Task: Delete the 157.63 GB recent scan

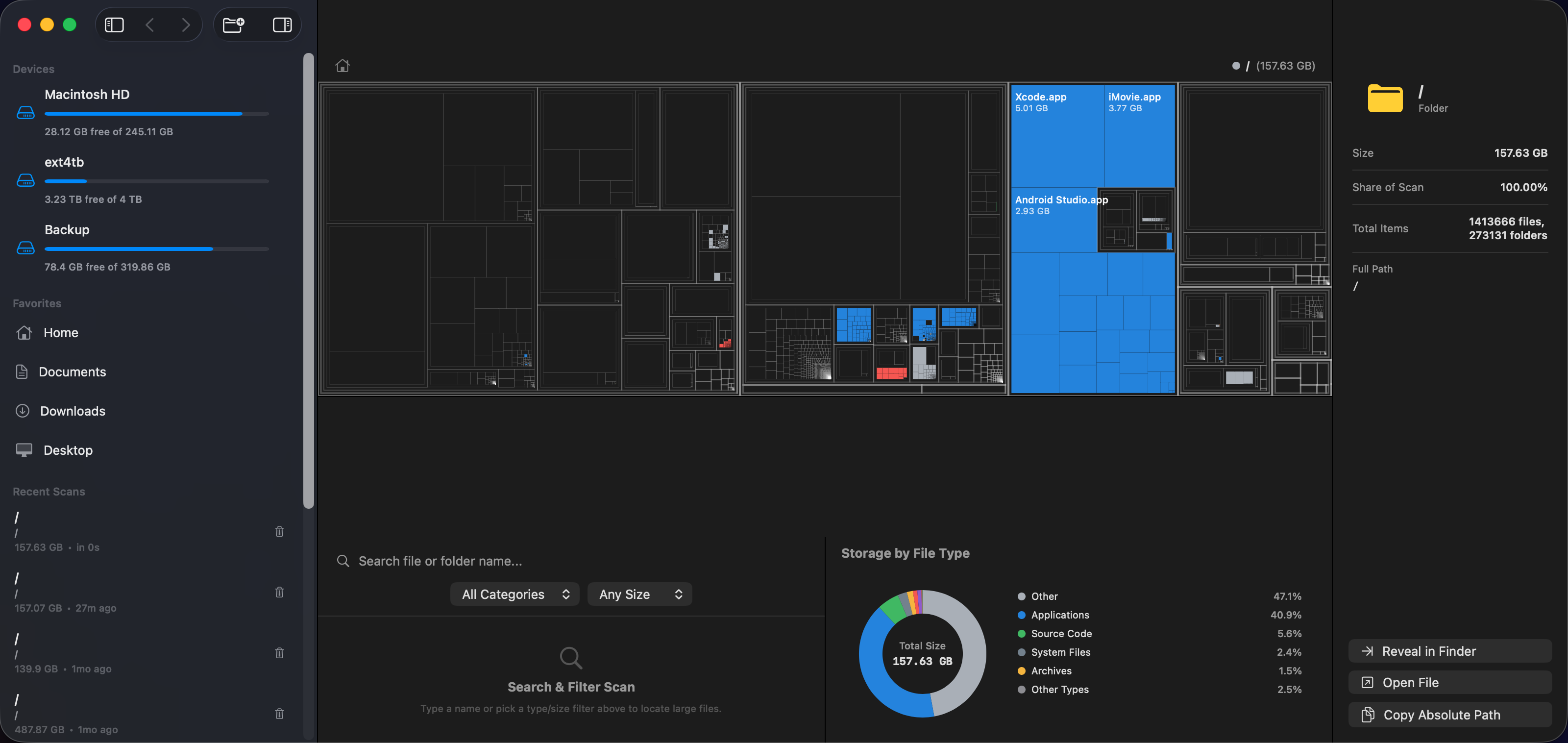Action: (x=279, y=531)
